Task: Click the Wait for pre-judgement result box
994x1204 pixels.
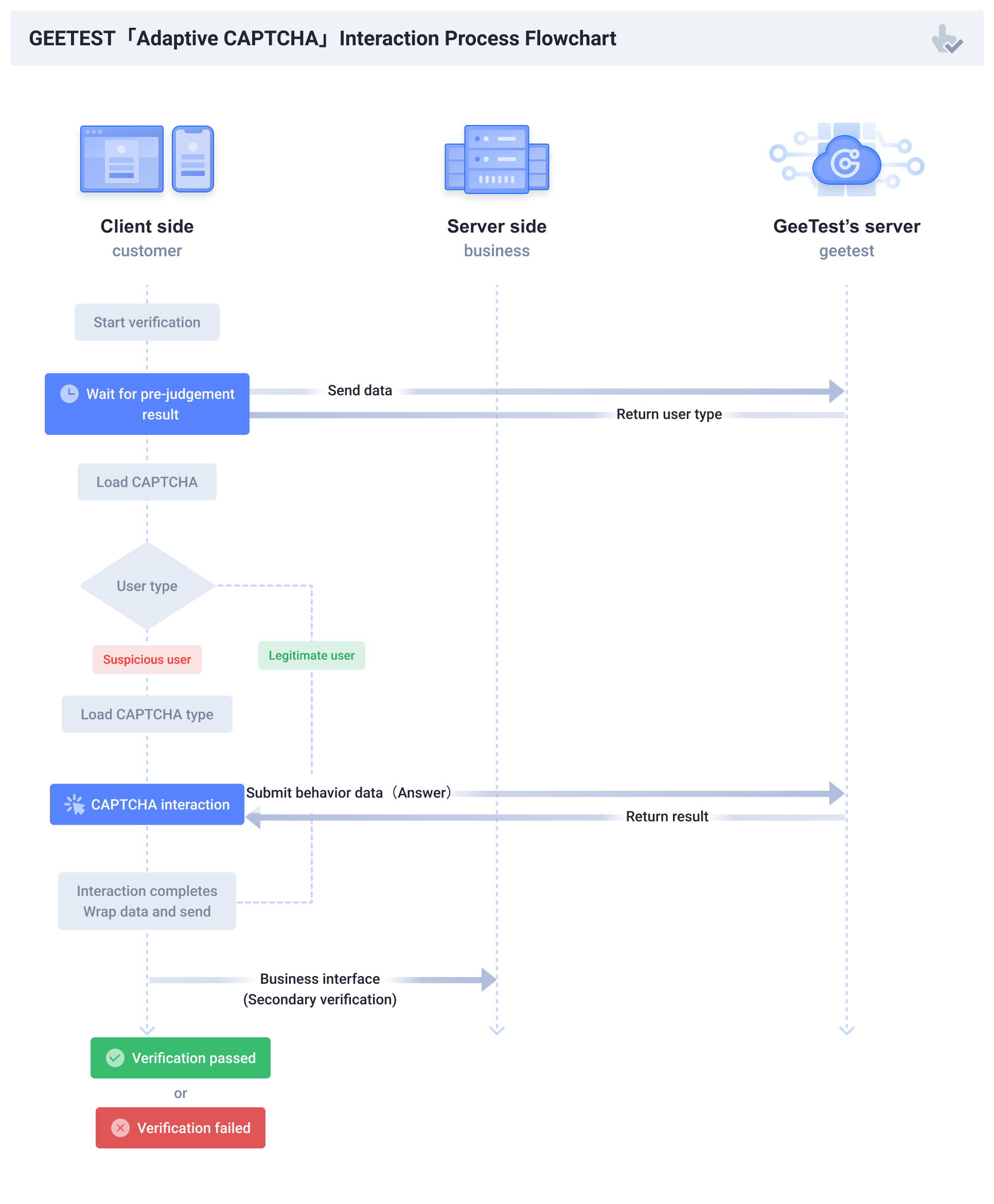Action: 147,404
